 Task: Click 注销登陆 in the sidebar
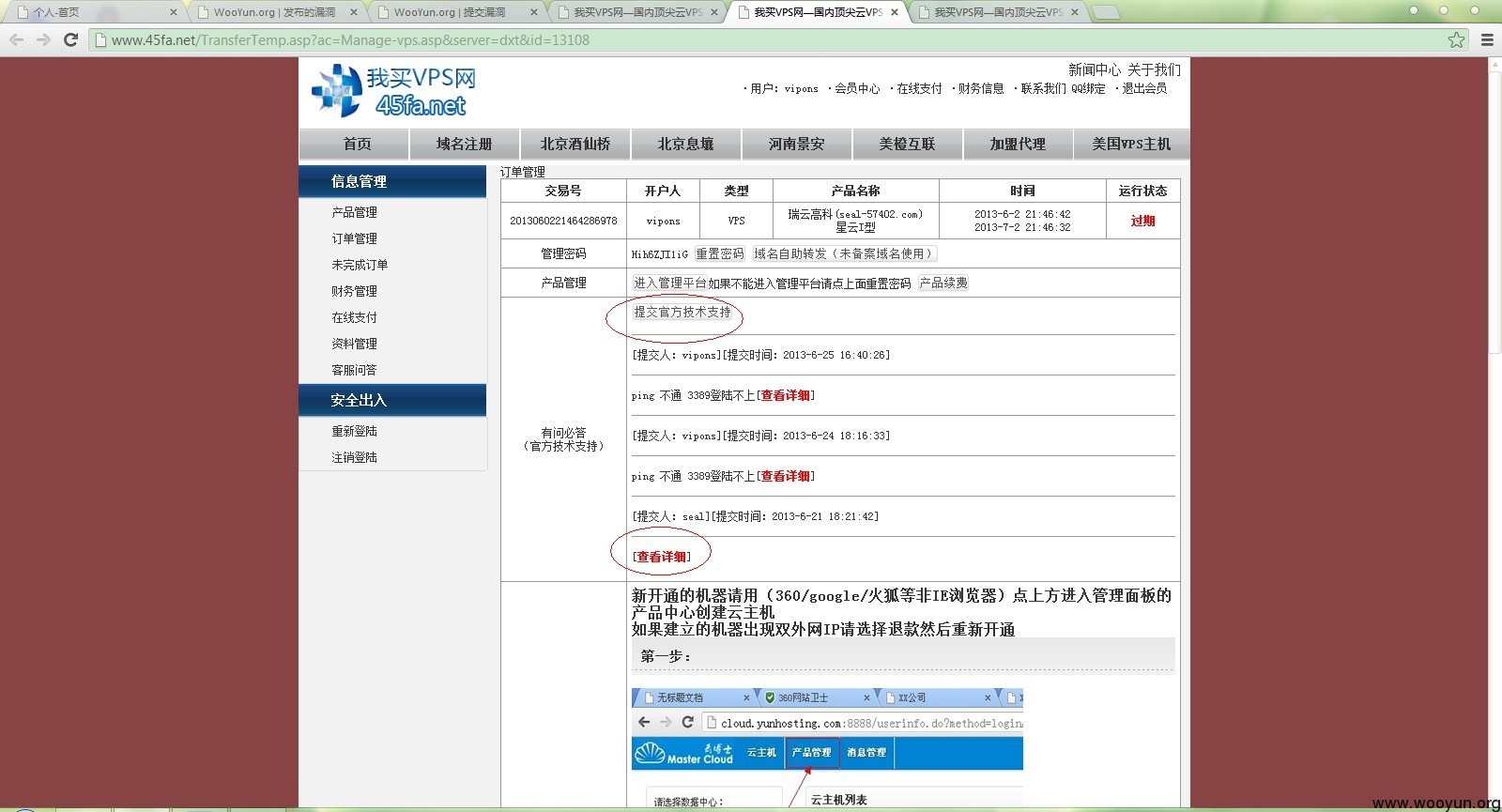[x=354, y=457]
